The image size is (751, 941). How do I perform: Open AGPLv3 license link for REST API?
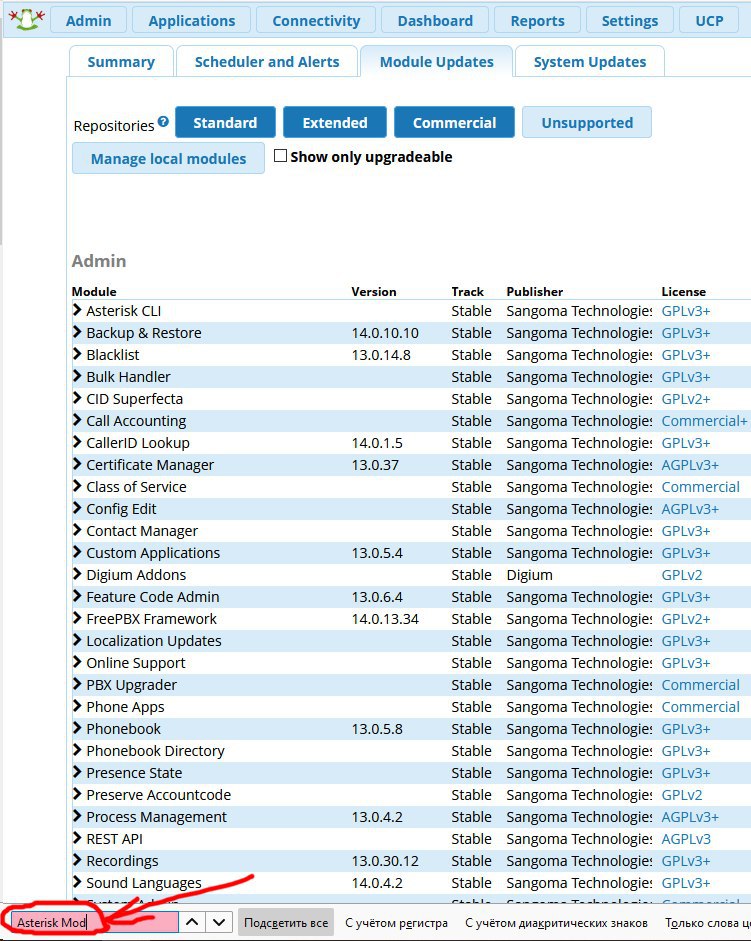click(686, 839)
